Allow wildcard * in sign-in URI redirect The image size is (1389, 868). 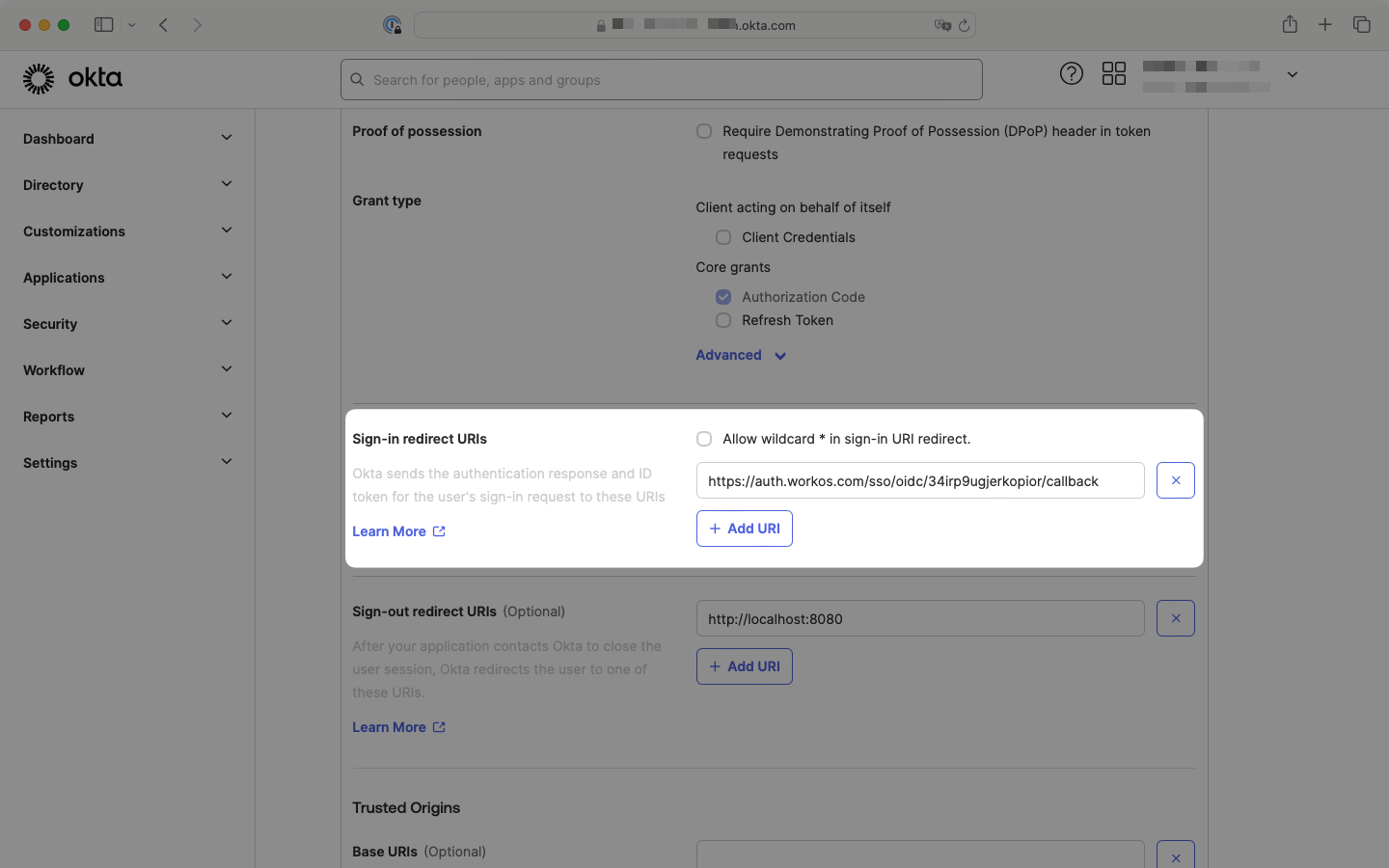[x=704, y=438]
